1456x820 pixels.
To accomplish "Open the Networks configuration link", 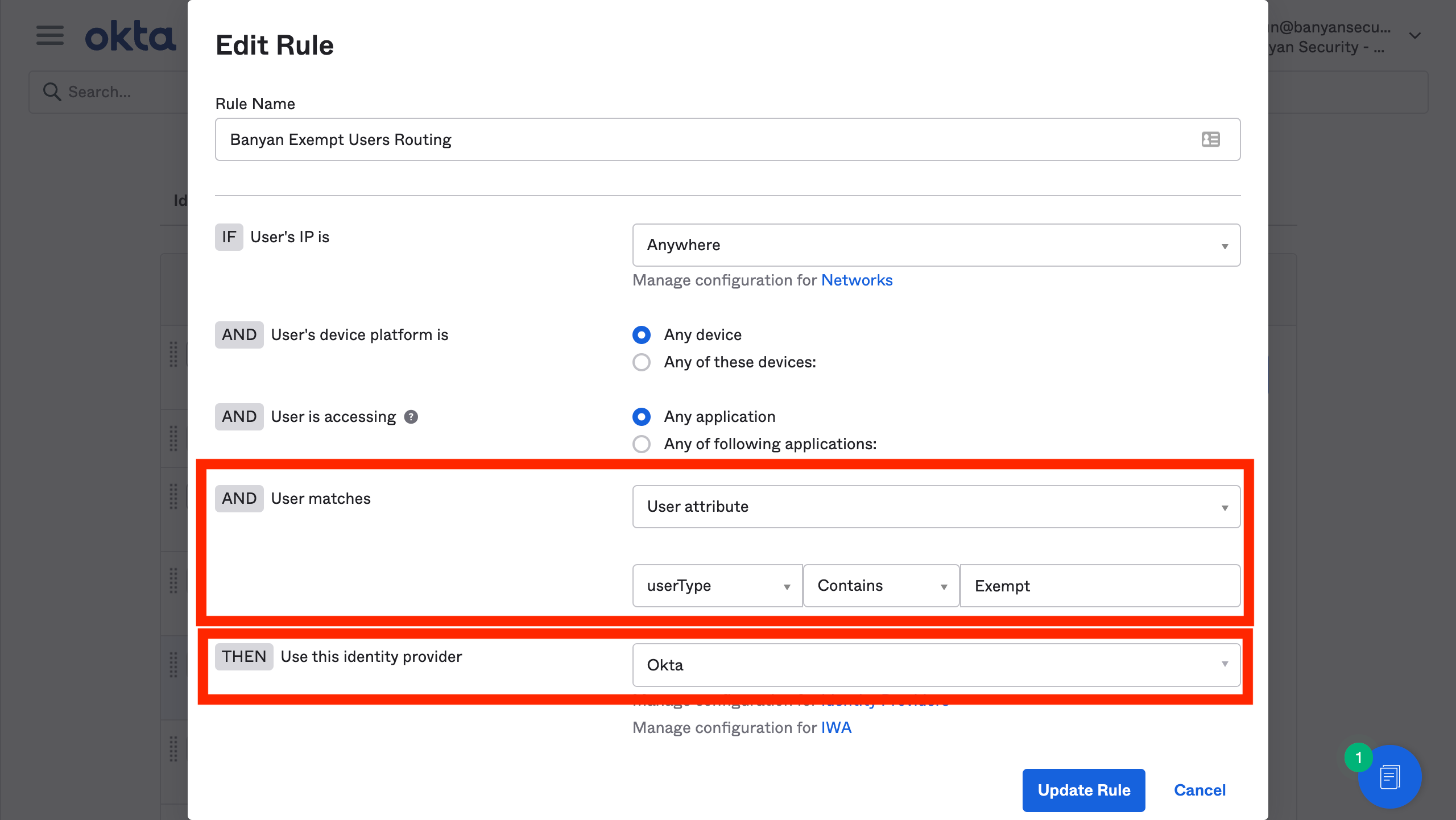I will point(857,280).
